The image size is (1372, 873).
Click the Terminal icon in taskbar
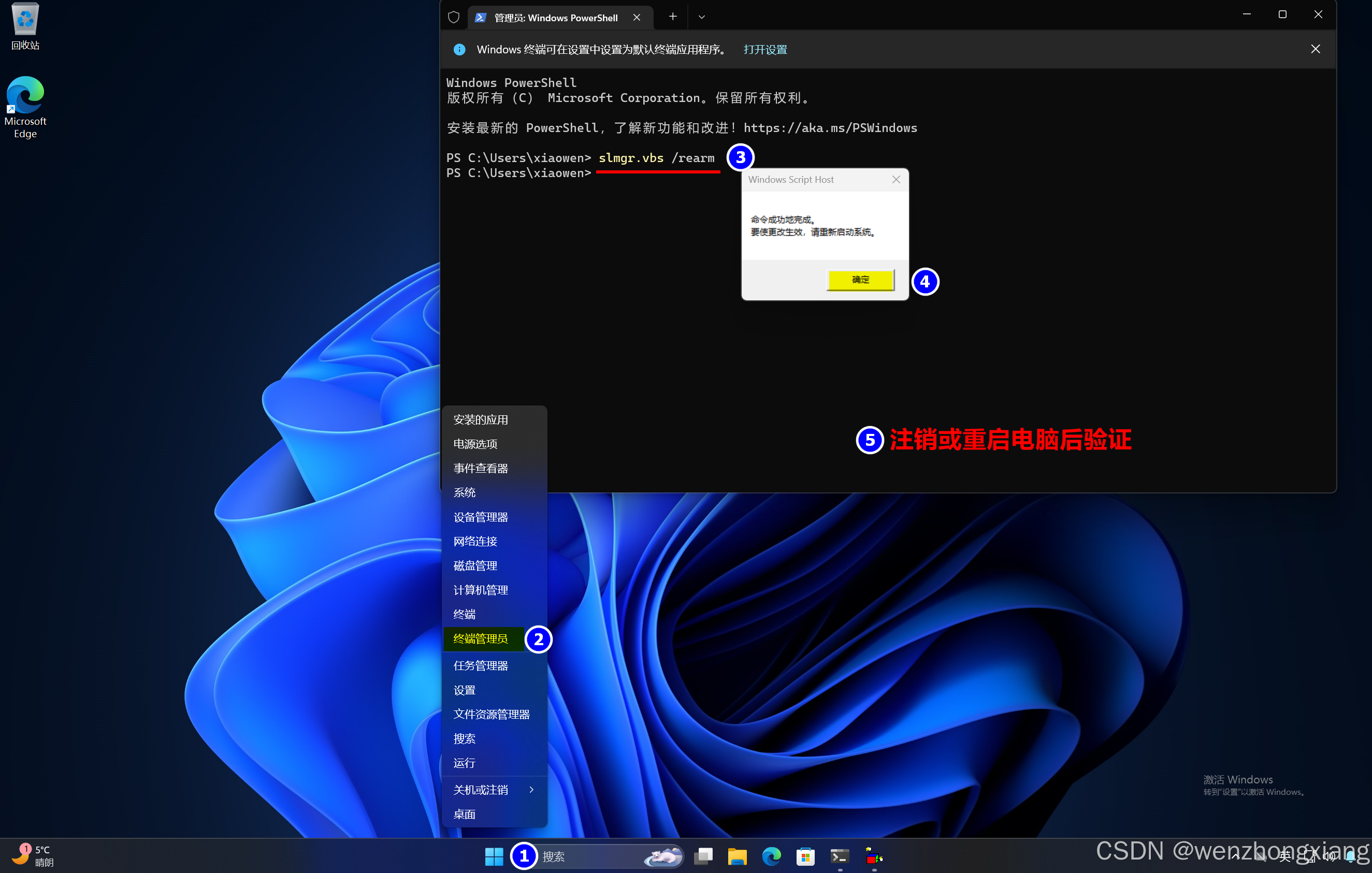click(839, 856)
